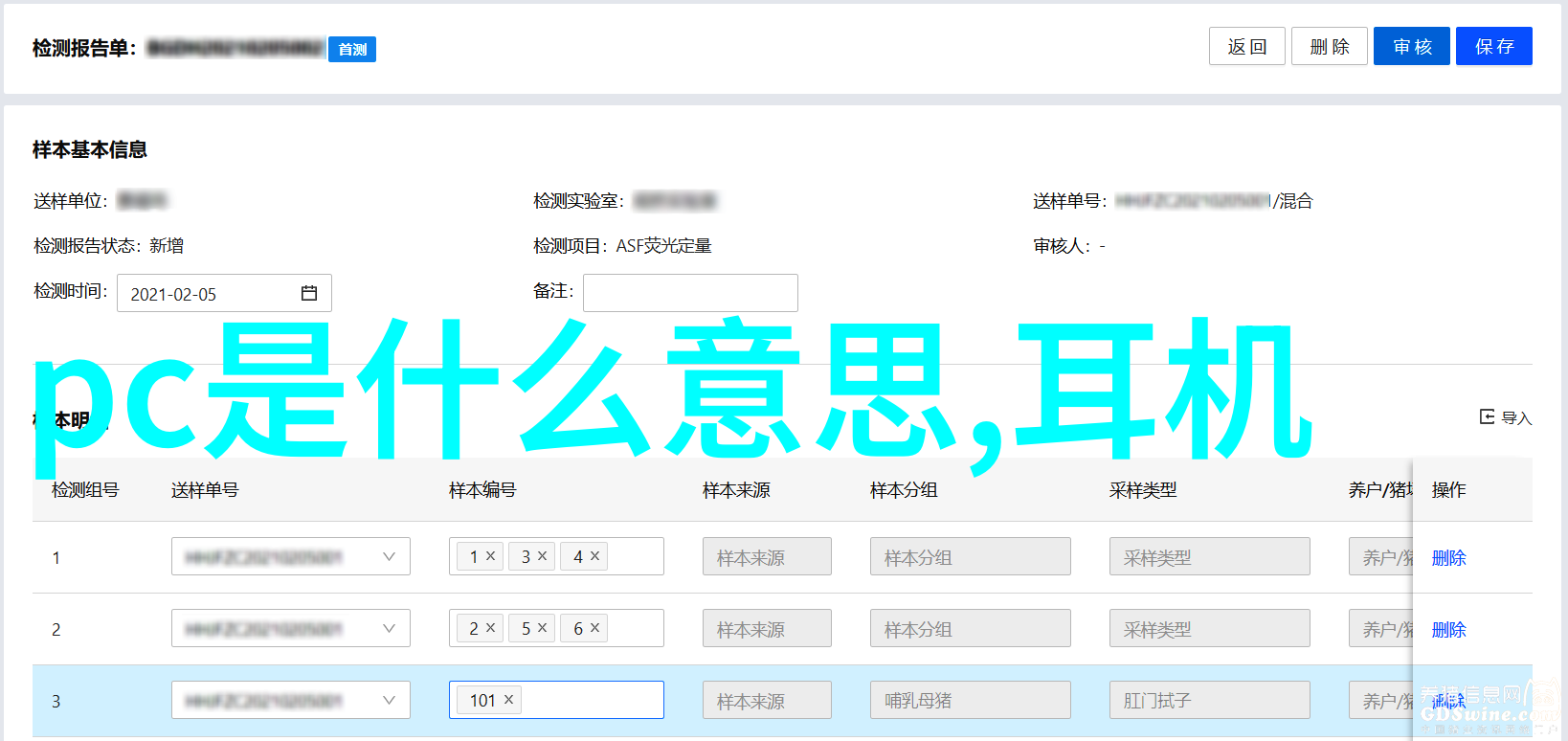Click the 样本编号 column header
Viewport: 1568px width, 741px height.
[482, 490]
